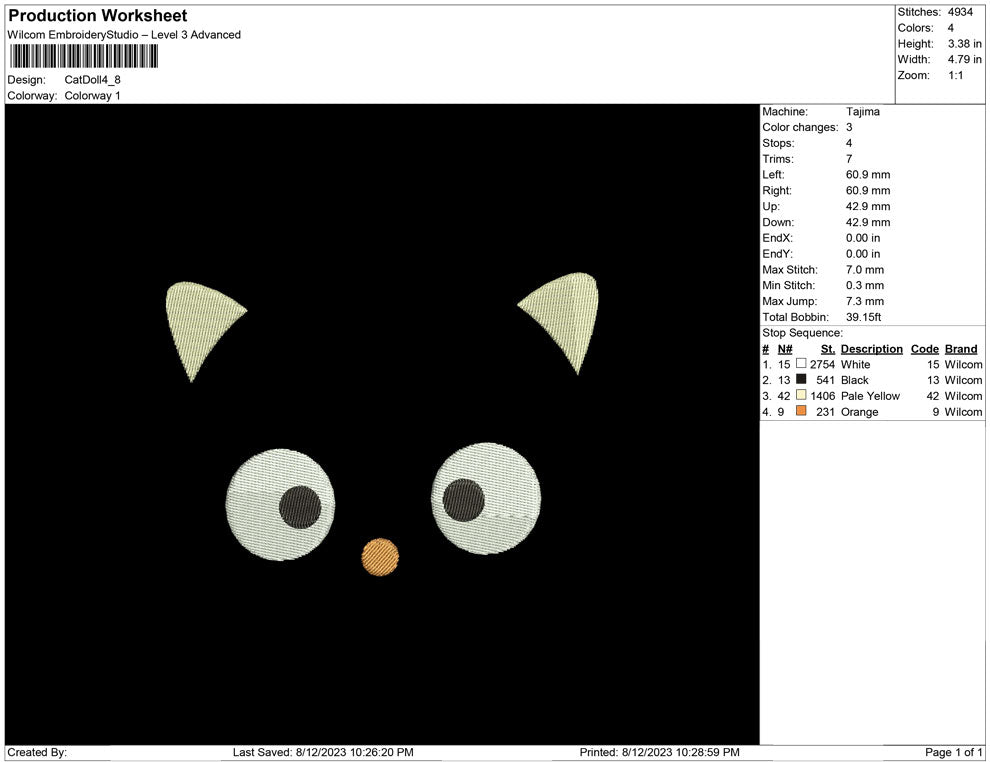Image resolution: width=990 pixels, height=762 pixels.
Task: Click the Description column header
Action: pyautogui.click(x=871, y=349)
